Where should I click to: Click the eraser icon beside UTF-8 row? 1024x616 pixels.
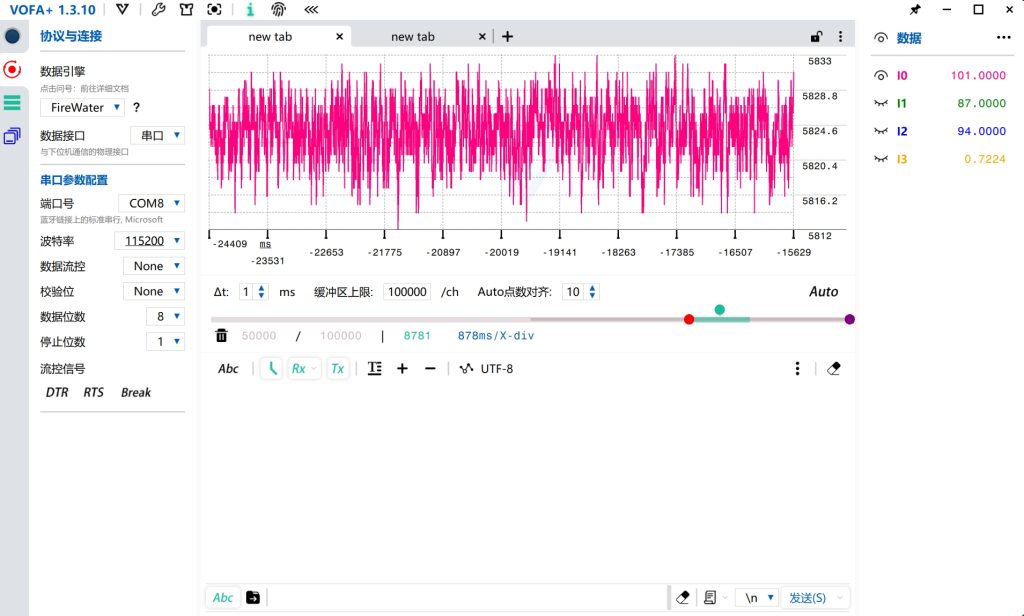point(834,368)
